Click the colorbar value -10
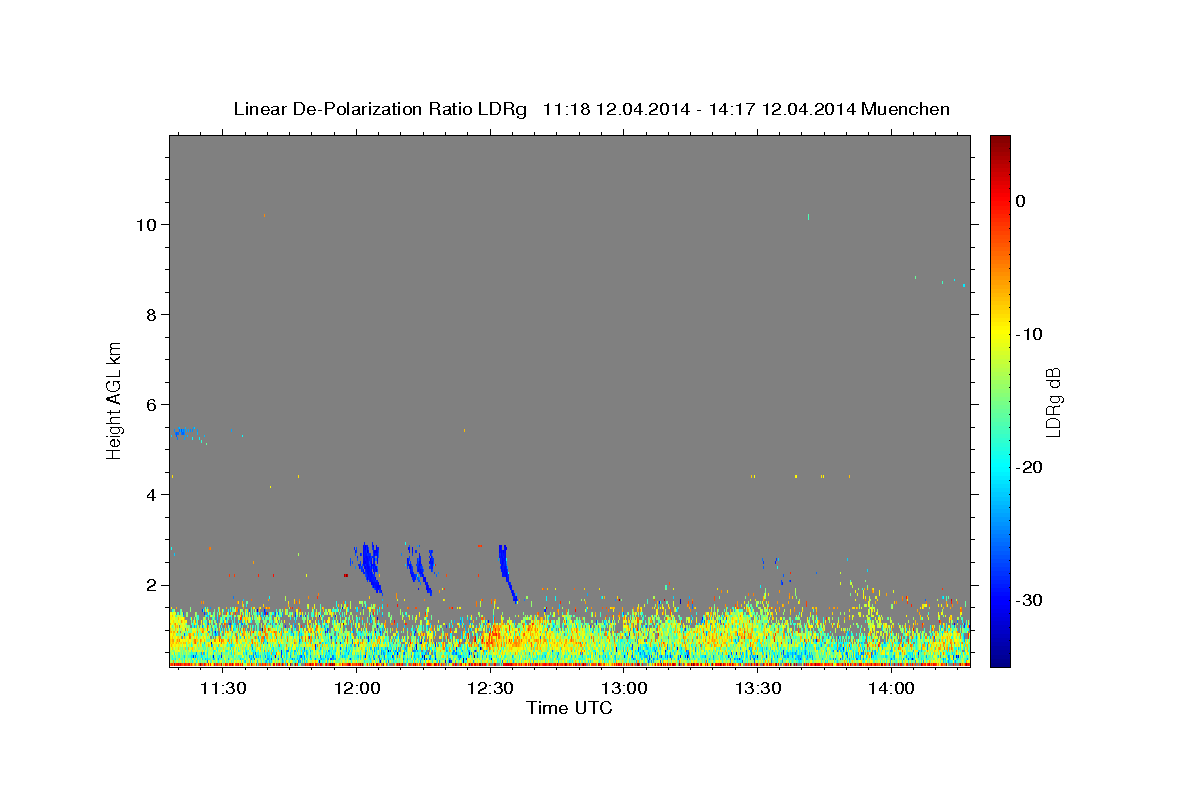 pos(1028,334)
